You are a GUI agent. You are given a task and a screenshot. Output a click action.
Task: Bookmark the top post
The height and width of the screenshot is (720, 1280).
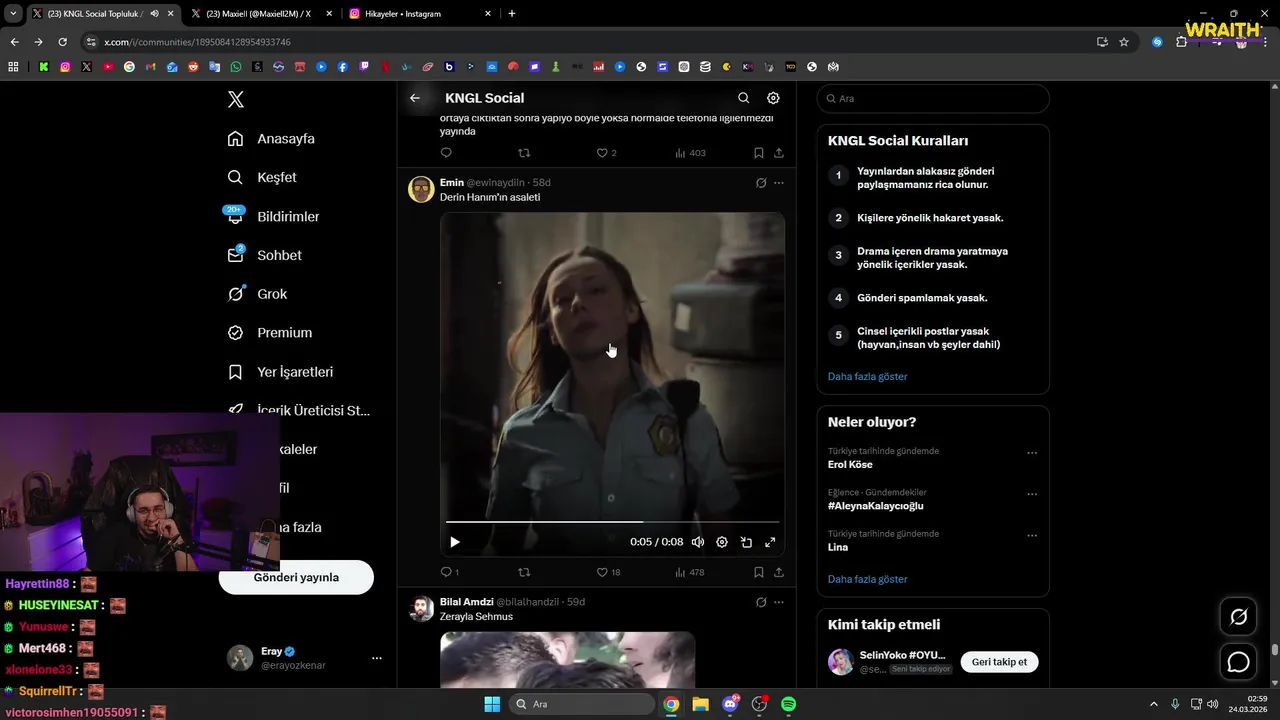[x=759, y=153]
